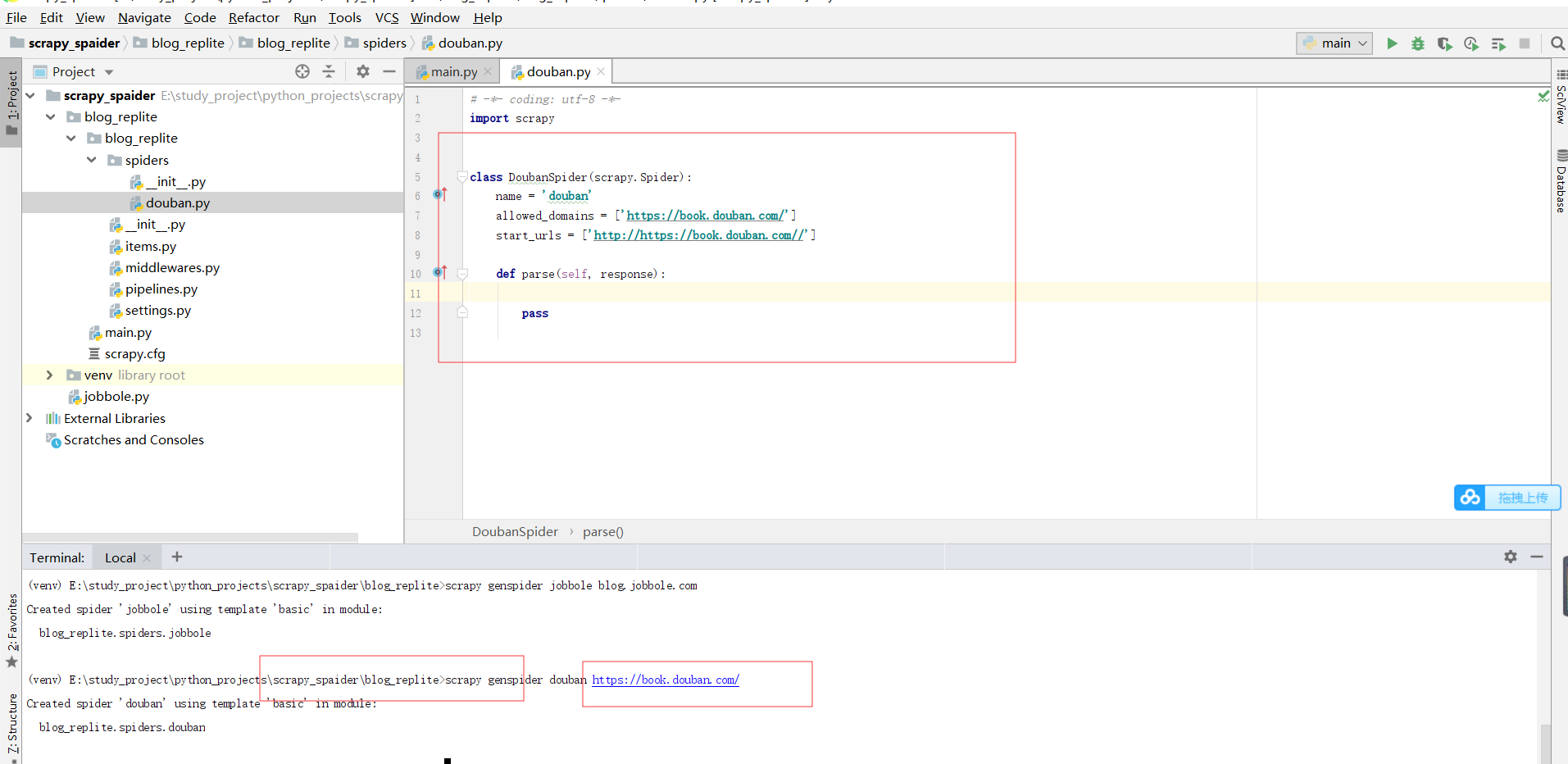Expand the venv library root folder

pos(50,375)
